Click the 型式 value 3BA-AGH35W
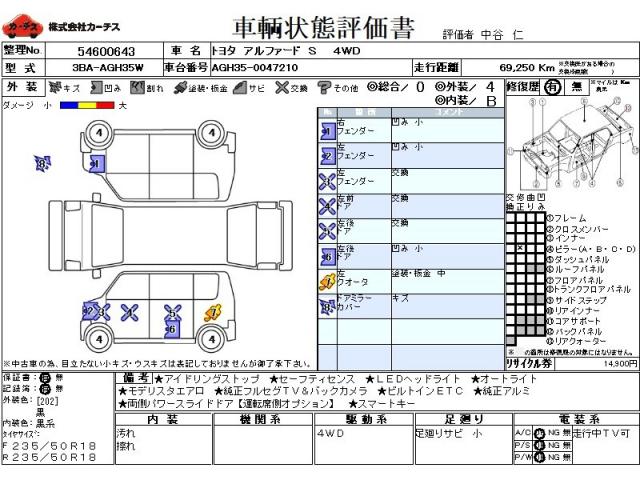640x480 pixels. coord(108,68)
